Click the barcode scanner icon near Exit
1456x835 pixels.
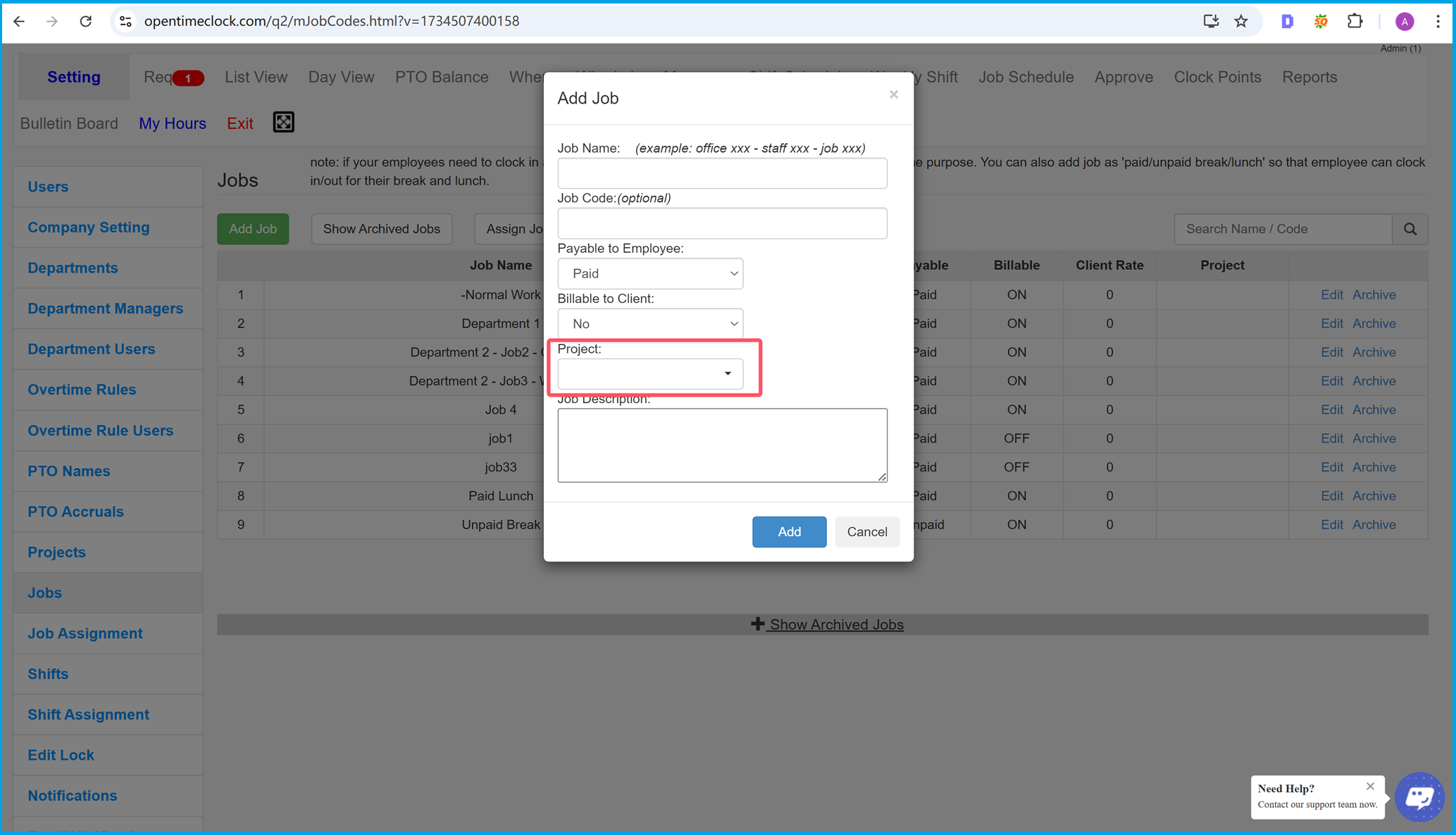(284, 122)
